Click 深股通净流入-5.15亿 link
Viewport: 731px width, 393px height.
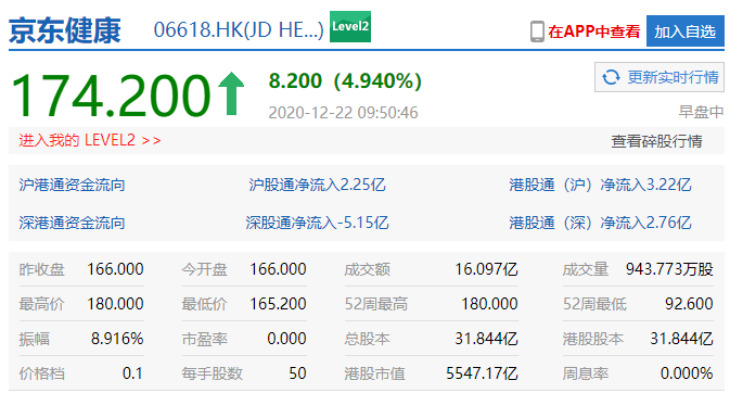pos(317,223)
